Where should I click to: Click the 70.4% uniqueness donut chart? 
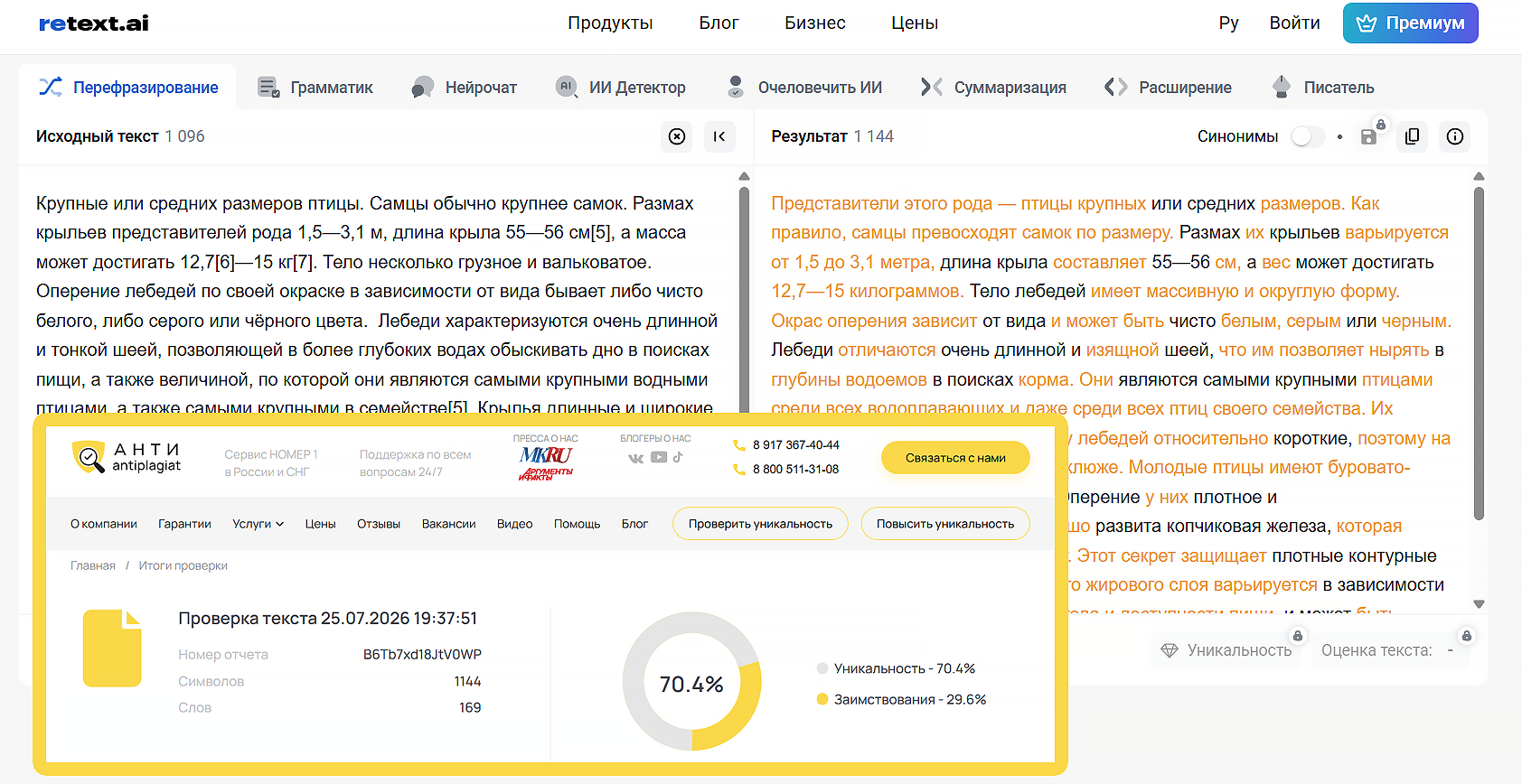pyautogui.click(x=691, y=682)
